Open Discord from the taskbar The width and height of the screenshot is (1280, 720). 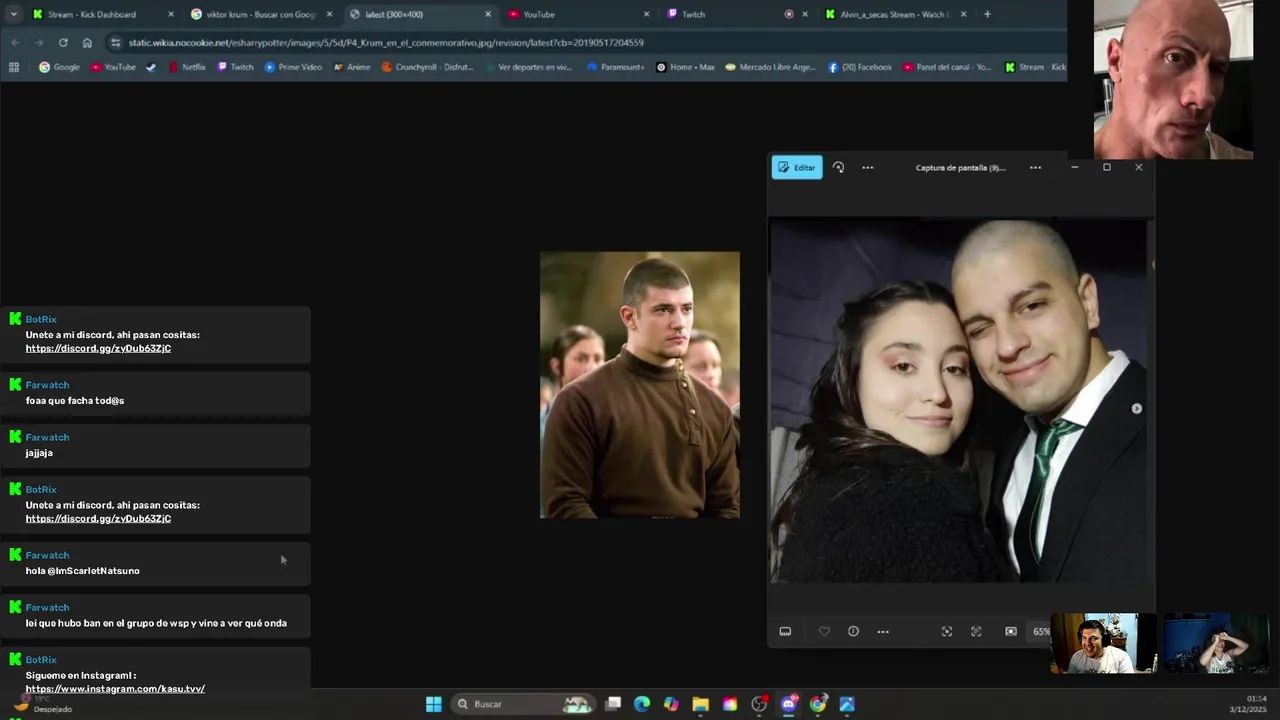(788, 704)
